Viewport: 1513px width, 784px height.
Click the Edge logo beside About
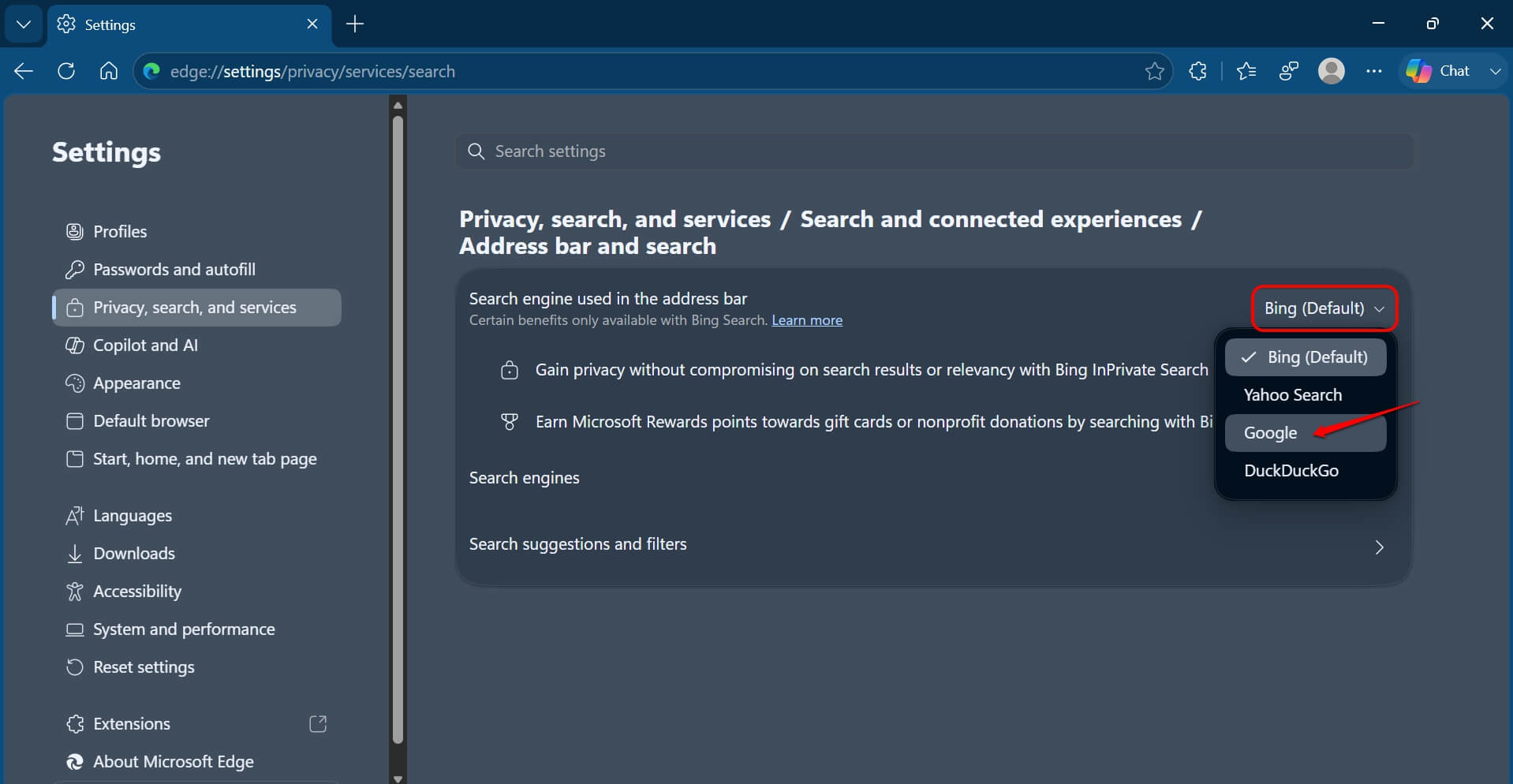tap(75, 761)
